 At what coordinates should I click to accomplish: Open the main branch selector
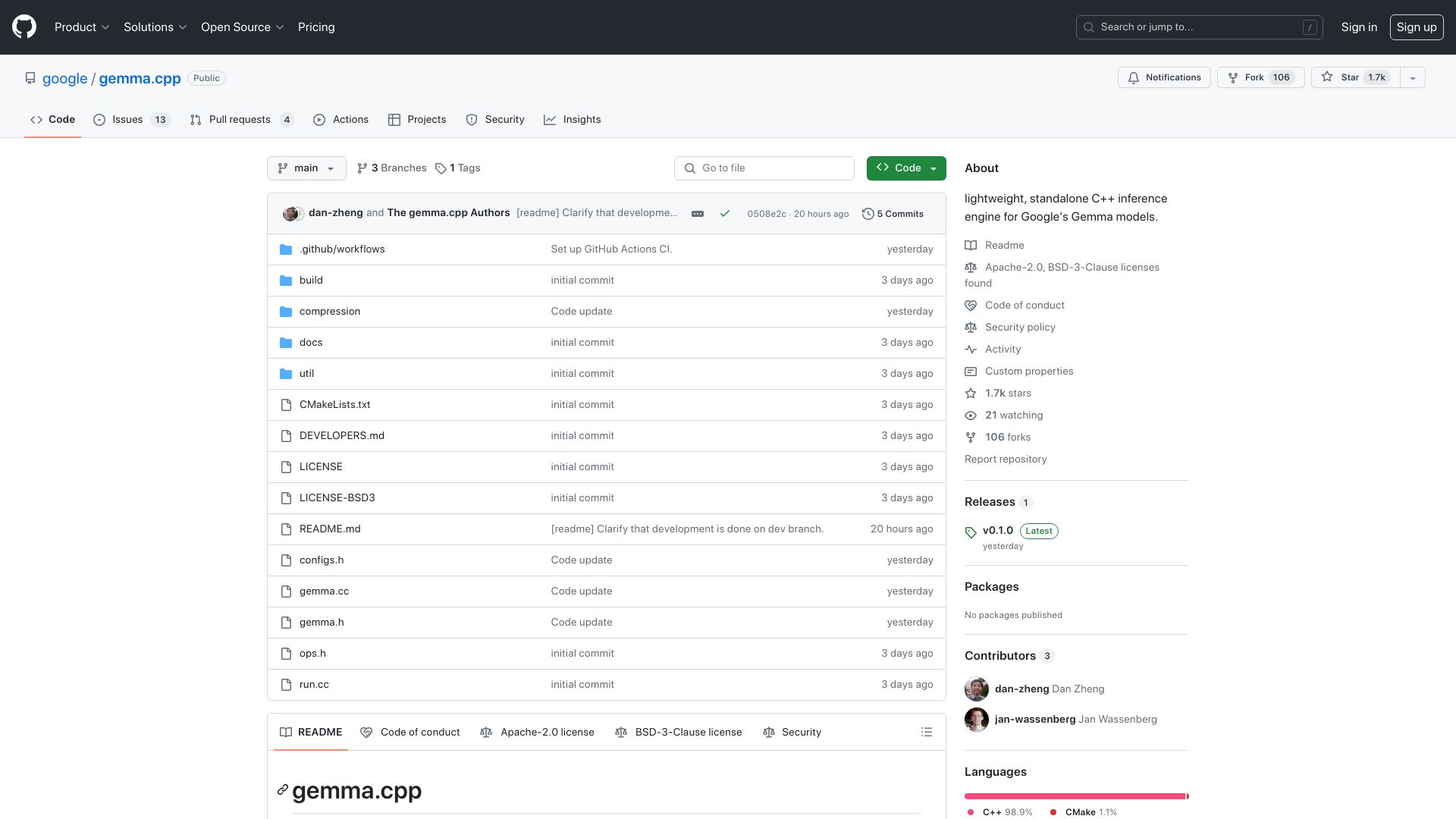click(x=306, y=168)
